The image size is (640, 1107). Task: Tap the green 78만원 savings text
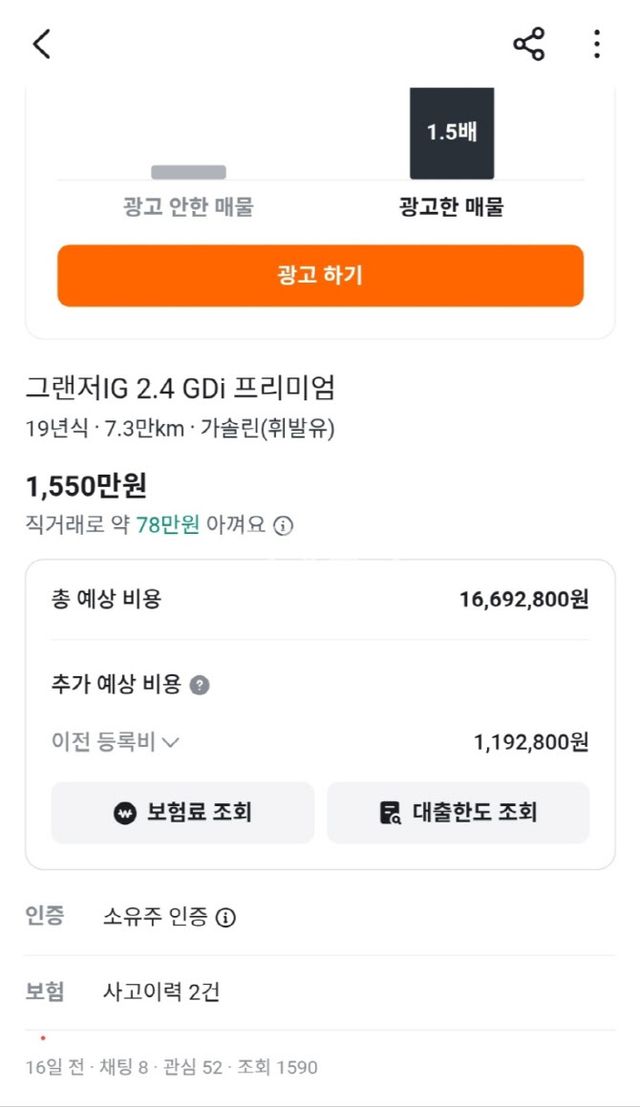pos(168,525)
